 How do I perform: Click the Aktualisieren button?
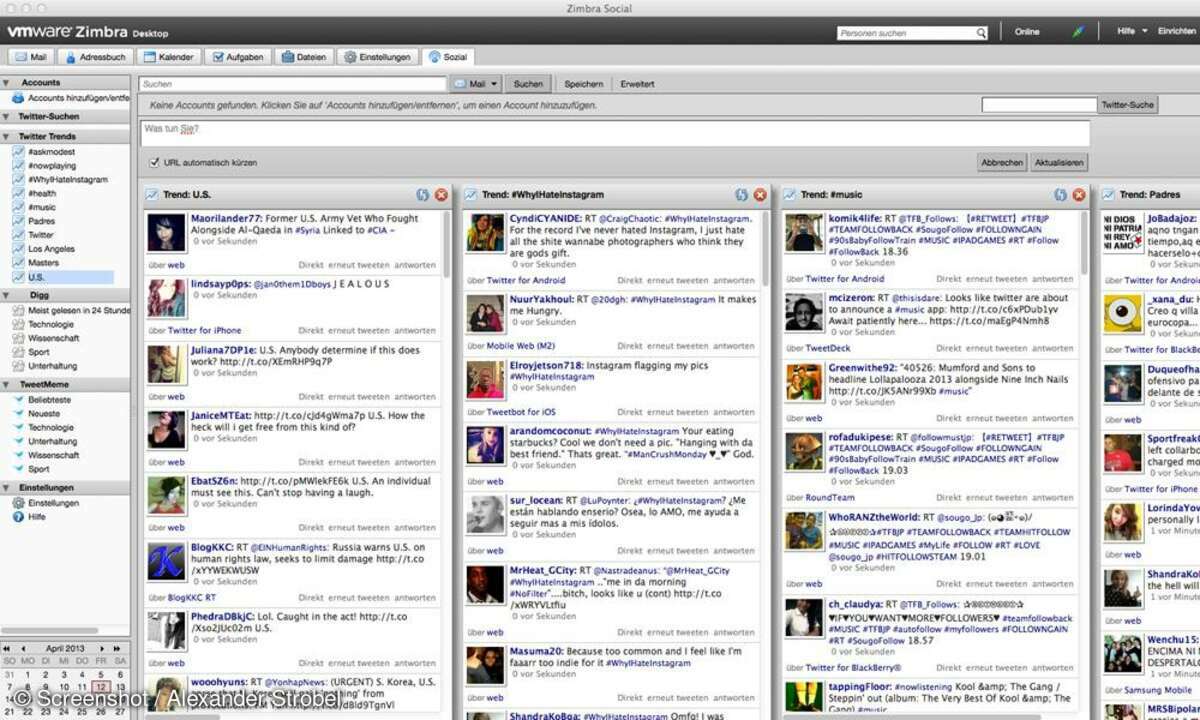1059,162
